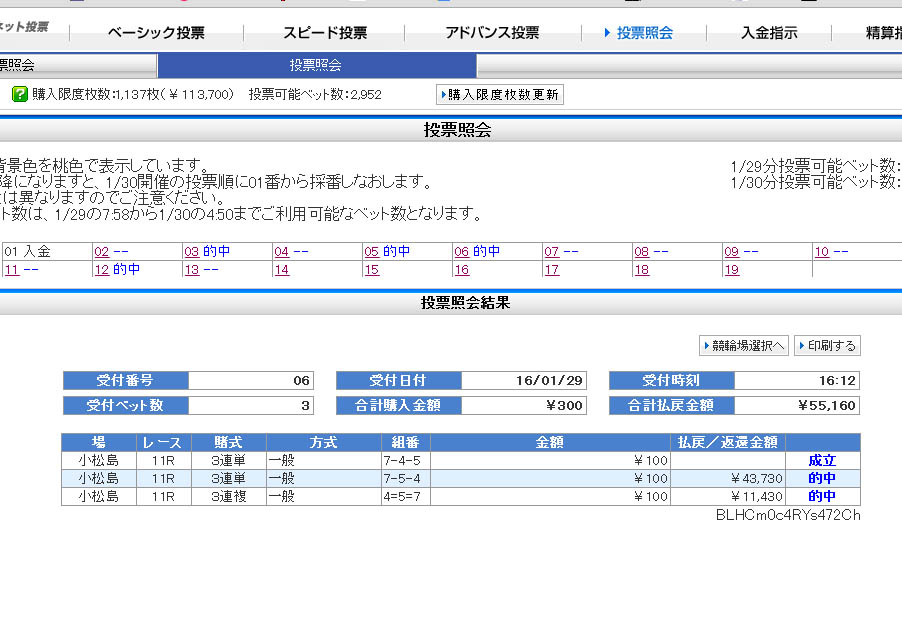Open receipt number 02 link
The height and width of the screenshot is (632, 902).
101,252
